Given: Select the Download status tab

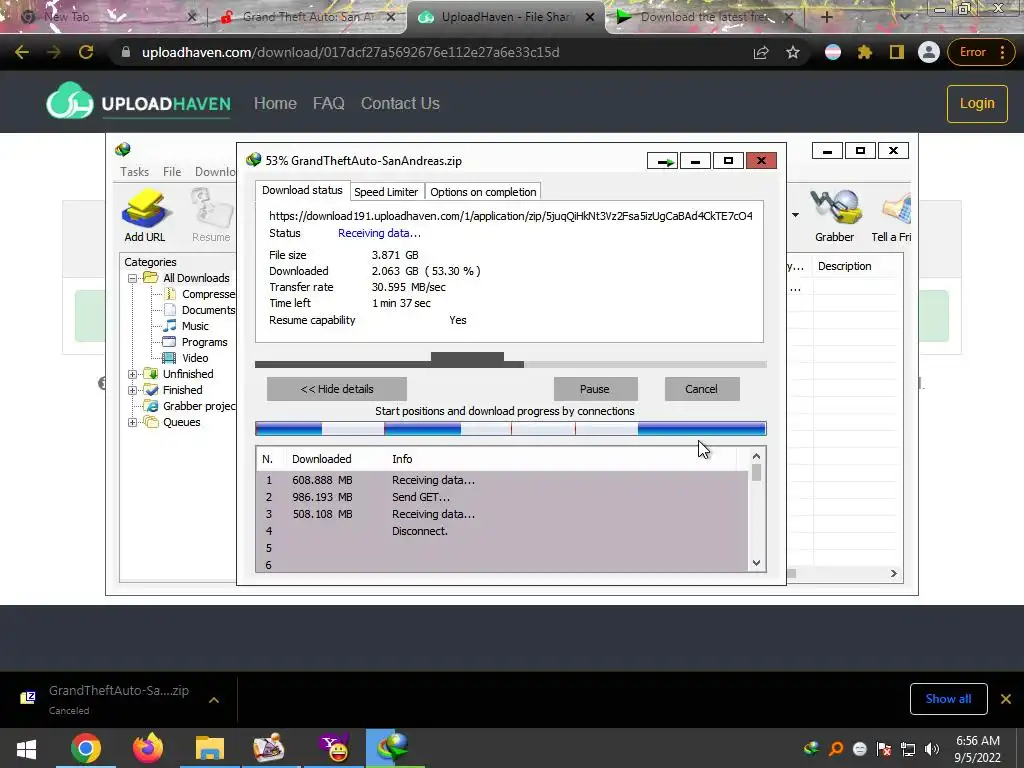Looking at the screenshot, I should pos(302,190).
